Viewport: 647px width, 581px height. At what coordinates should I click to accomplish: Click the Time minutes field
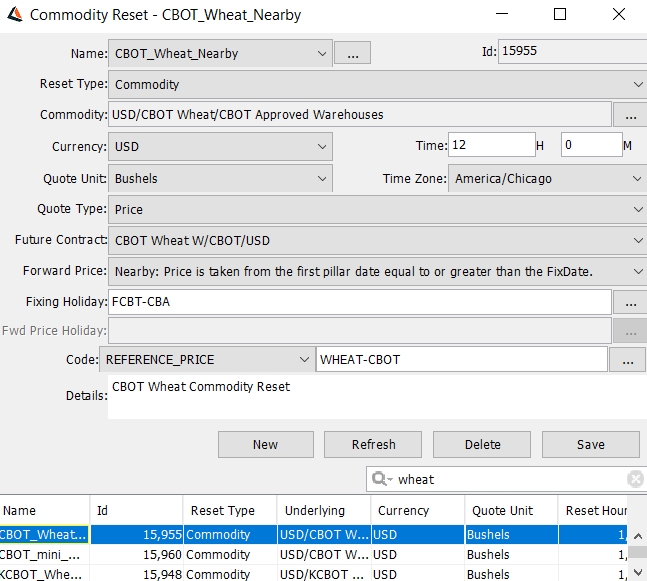[592, 145]
